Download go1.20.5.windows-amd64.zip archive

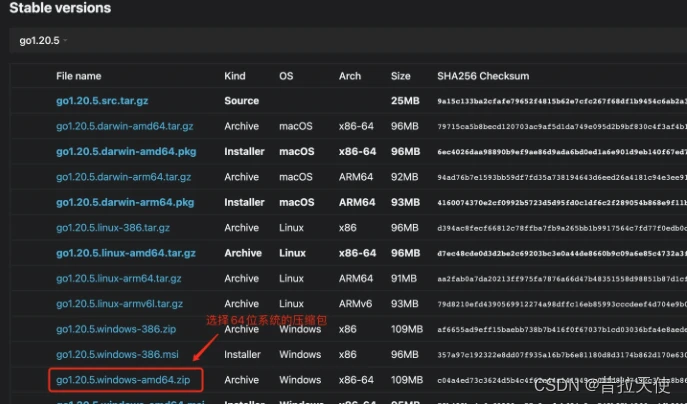[x=123, y=380]
